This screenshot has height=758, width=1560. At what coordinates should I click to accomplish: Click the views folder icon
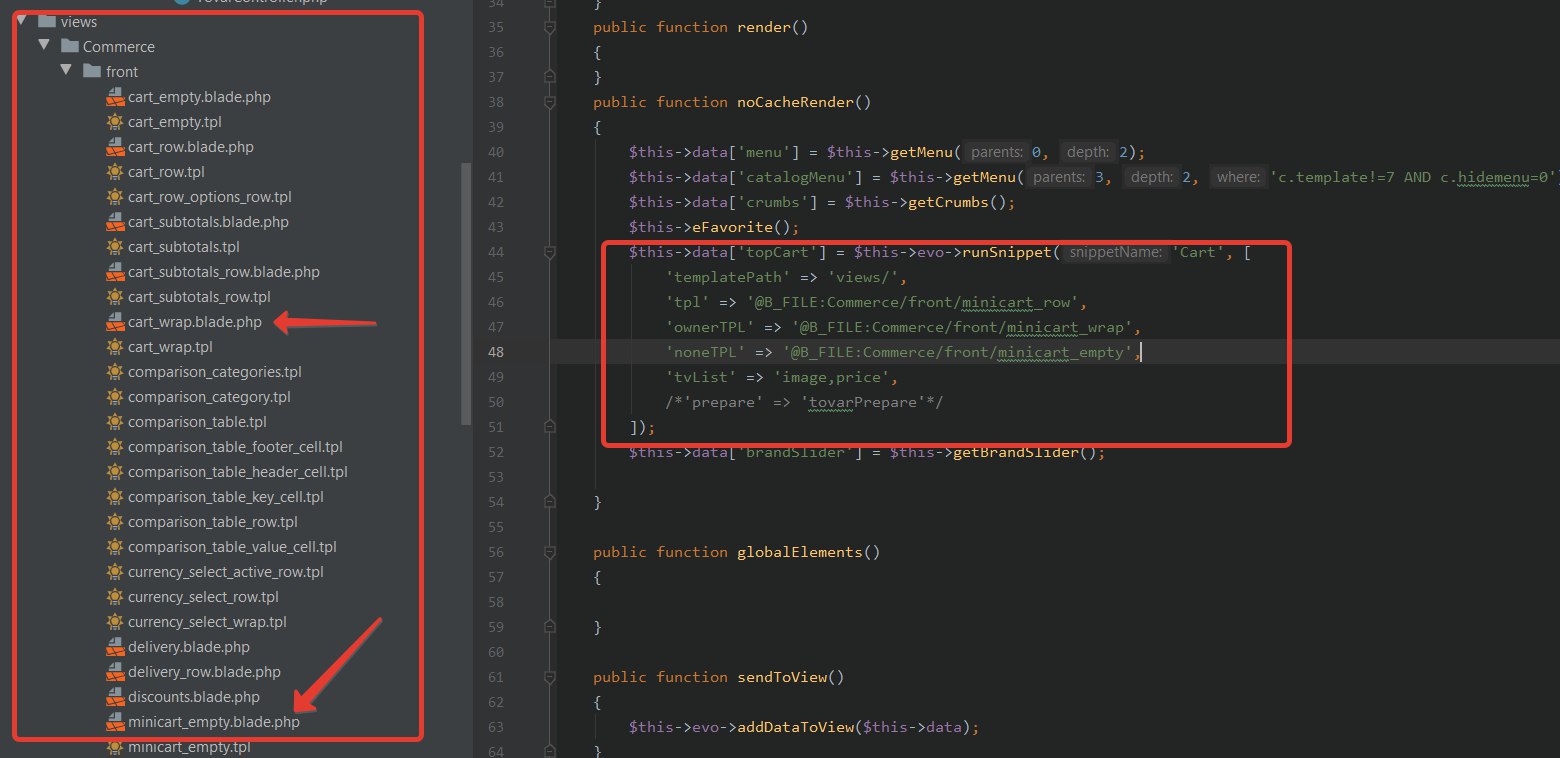(x=46, y=21)
